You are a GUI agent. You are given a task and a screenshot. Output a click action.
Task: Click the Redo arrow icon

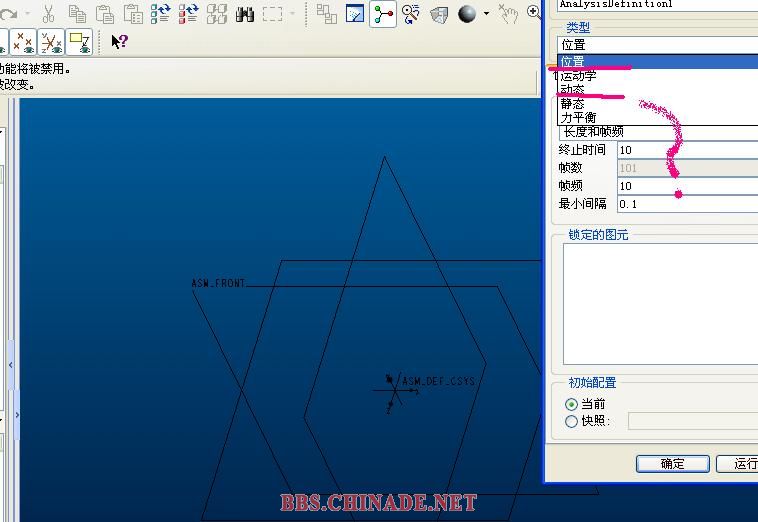click(9, 14)
